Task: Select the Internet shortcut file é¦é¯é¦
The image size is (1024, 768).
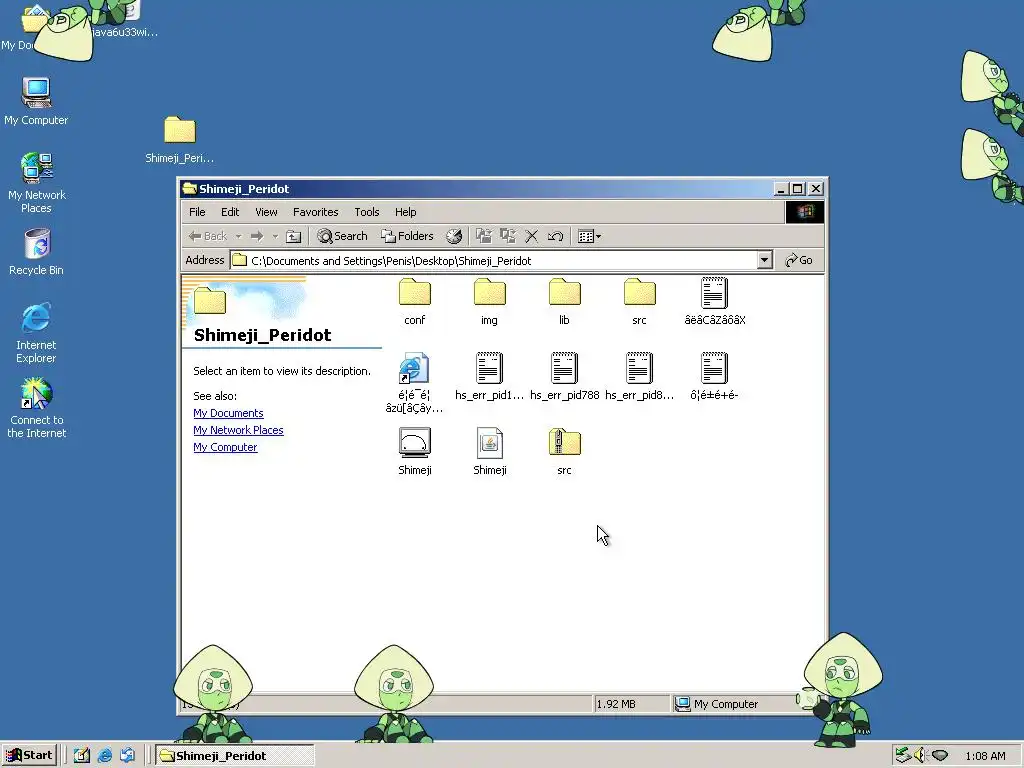Action: 415,383
